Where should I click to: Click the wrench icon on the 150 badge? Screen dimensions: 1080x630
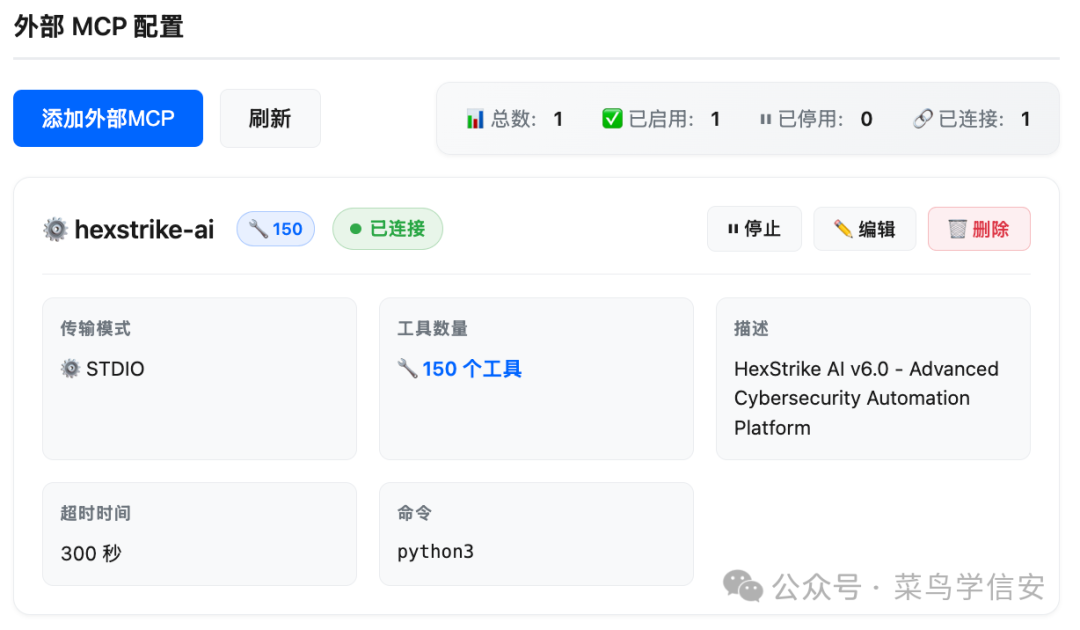258,229
